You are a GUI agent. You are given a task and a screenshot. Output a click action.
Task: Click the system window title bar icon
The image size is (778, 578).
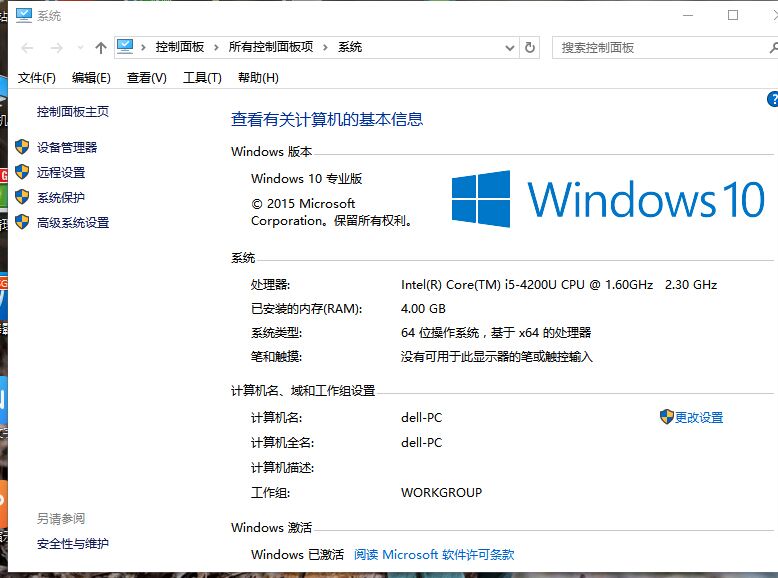click(24, 15)
